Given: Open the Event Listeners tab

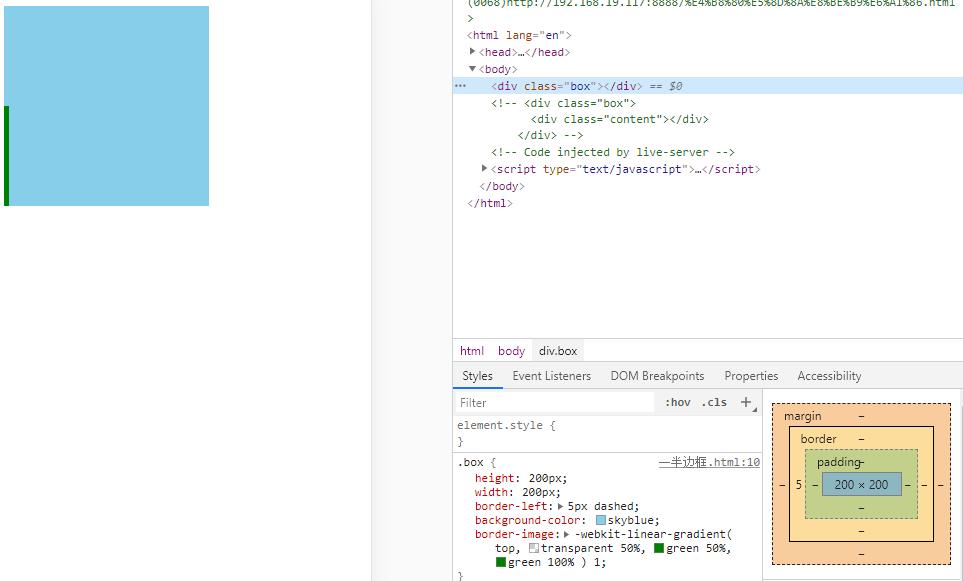Looking at the screenshot, I should click(x=552, y=376).
